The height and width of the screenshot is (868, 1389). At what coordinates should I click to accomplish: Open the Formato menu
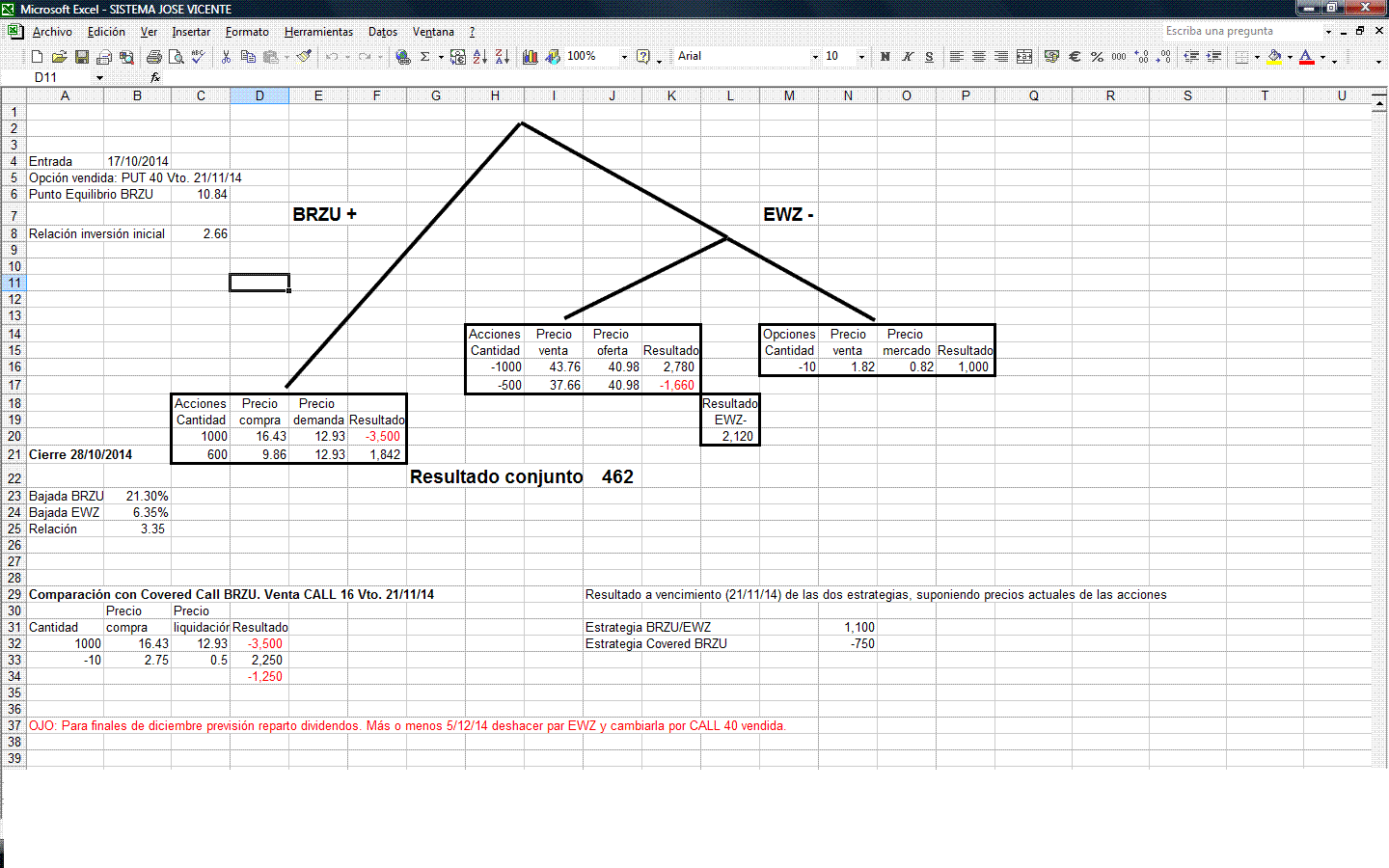[x=247, y=32]
